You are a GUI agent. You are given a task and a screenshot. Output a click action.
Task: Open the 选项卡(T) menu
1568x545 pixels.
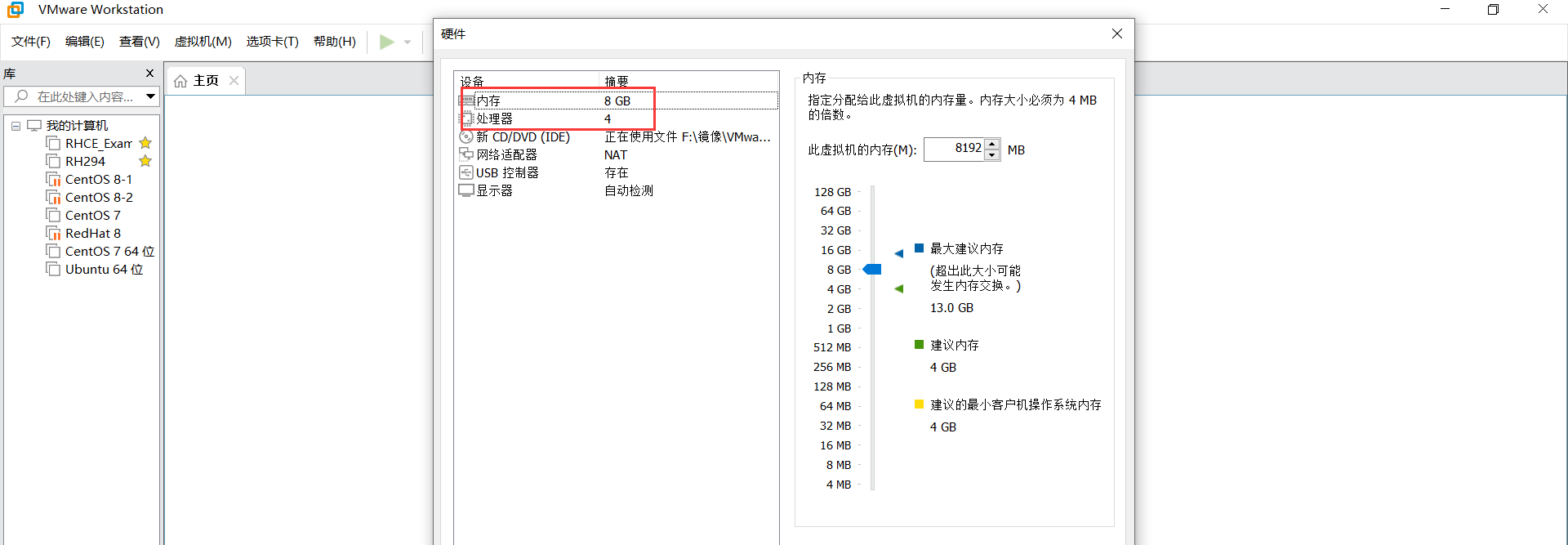(273, 42)
